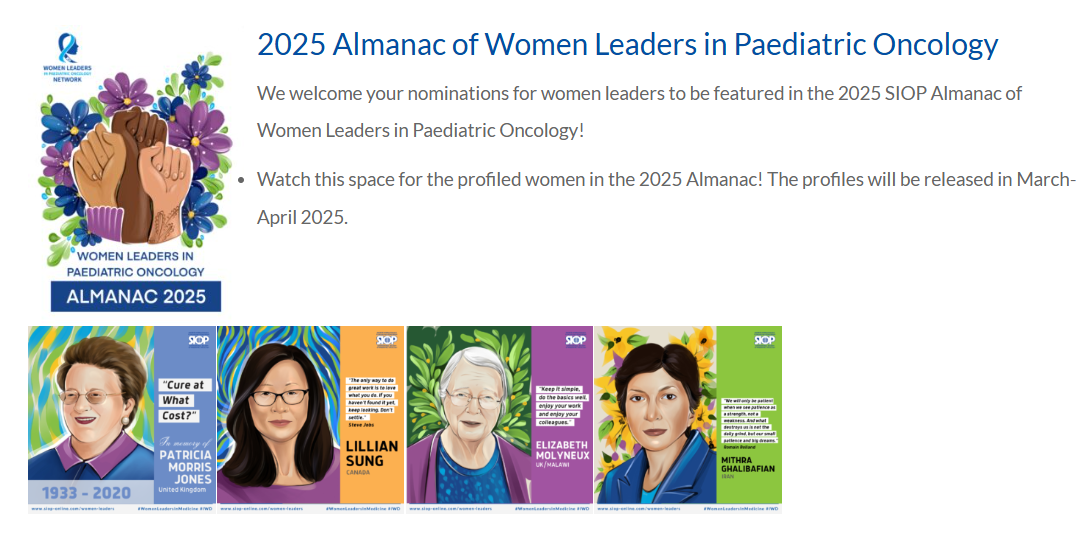Image resolution: width=1090 pixels, height=546 pixels.
Task: Open the Mithra Ghalibafian profile card
Action: [x=688, y=418]
